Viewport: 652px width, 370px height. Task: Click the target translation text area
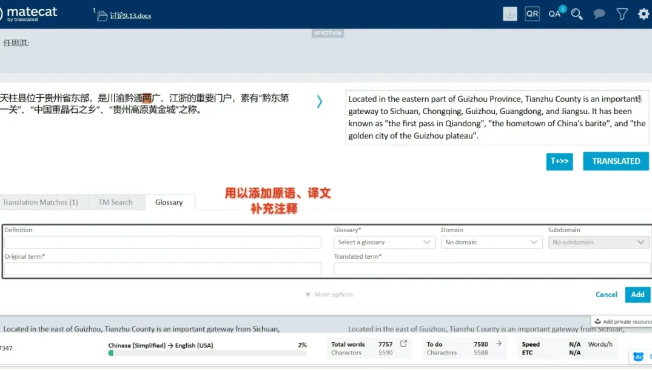497,118
